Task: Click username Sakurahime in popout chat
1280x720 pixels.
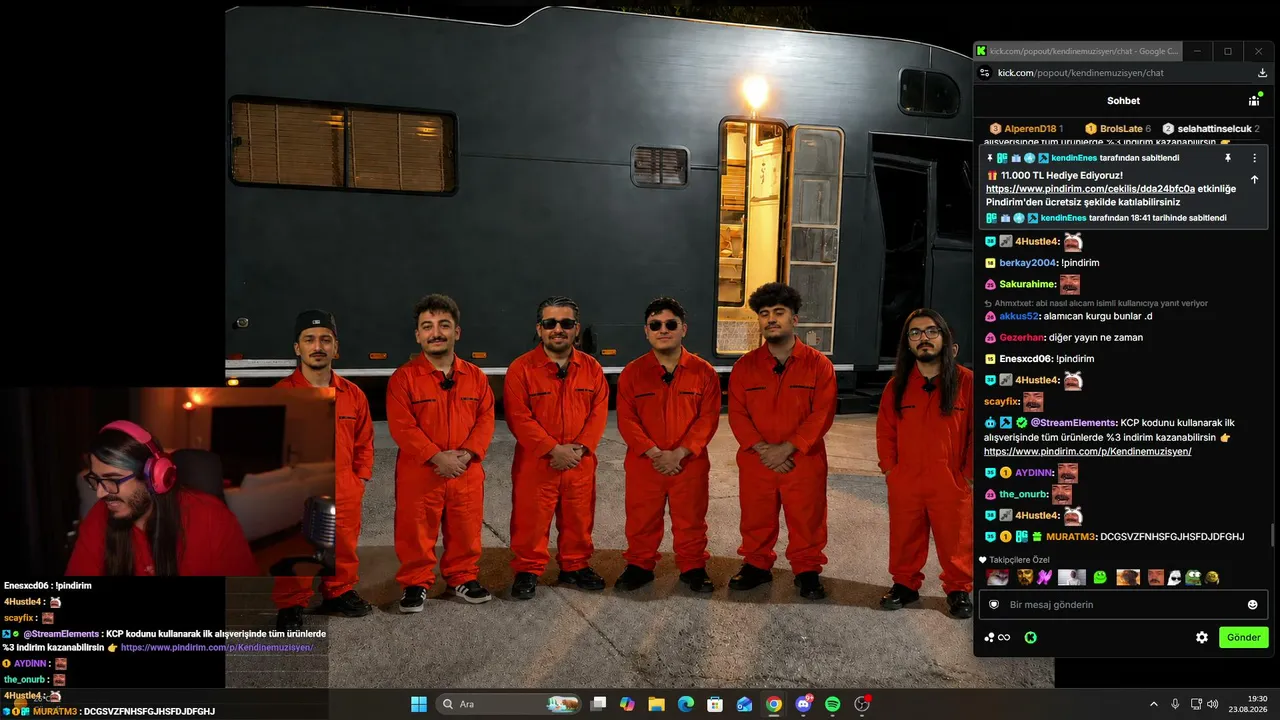Action: point(1027,284)
